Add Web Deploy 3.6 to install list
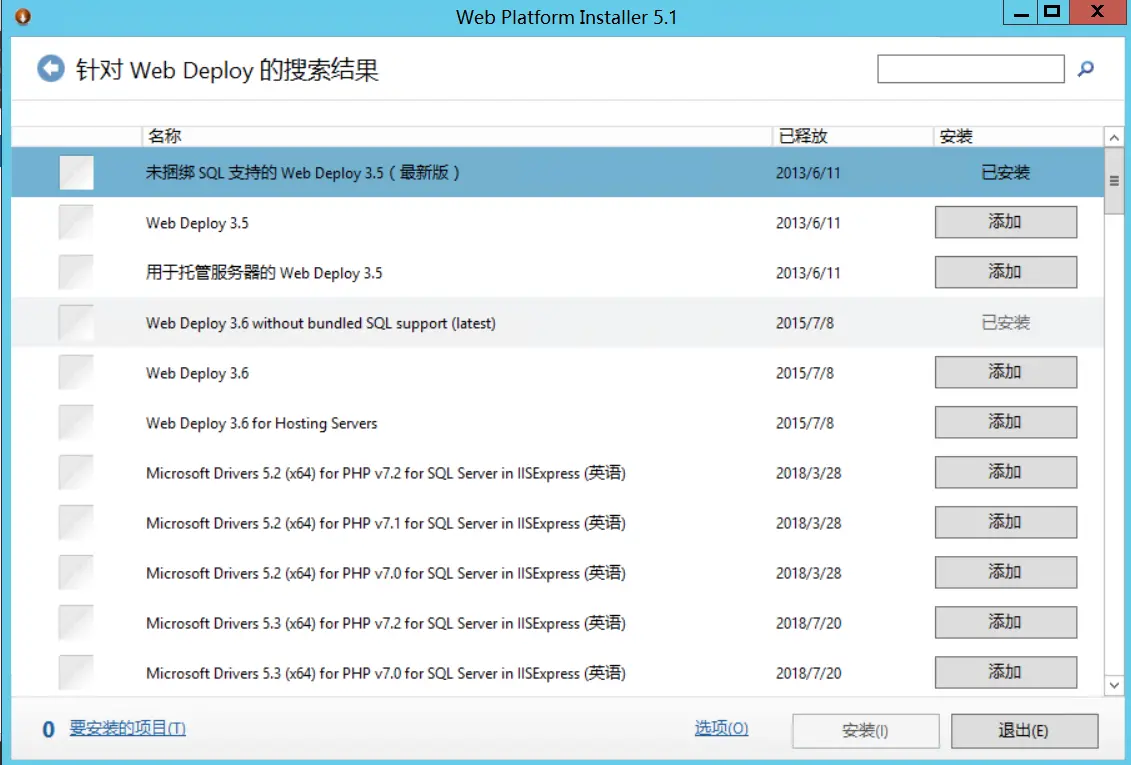This screenshot has height=765, width=1131. [x=1005, y=372]
